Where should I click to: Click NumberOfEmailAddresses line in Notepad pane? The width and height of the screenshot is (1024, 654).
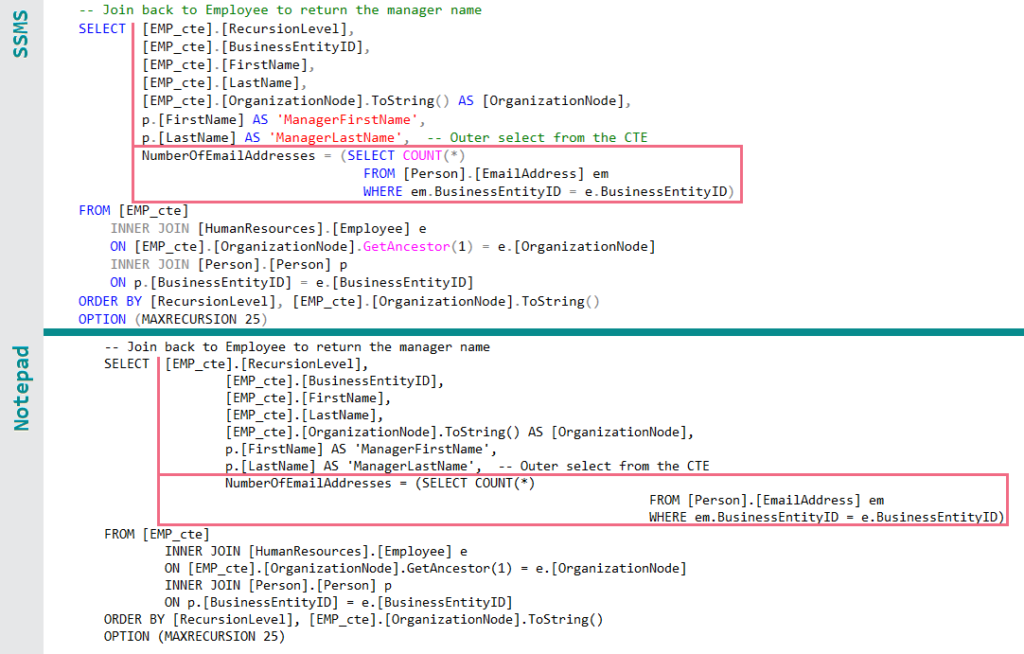tap(380, 483)
